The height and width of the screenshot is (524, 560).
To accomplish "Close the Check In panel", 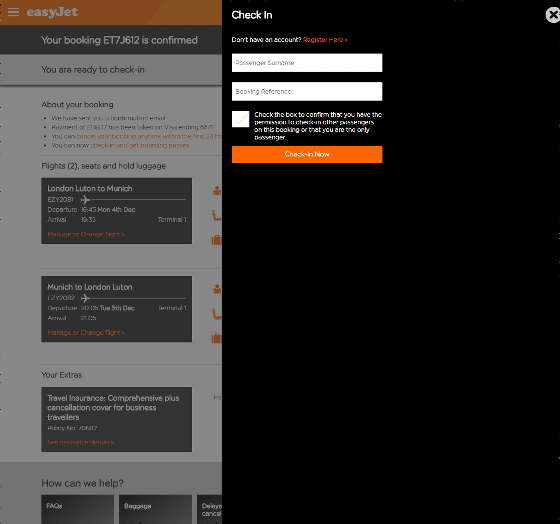I will click(x=552, y=15).
